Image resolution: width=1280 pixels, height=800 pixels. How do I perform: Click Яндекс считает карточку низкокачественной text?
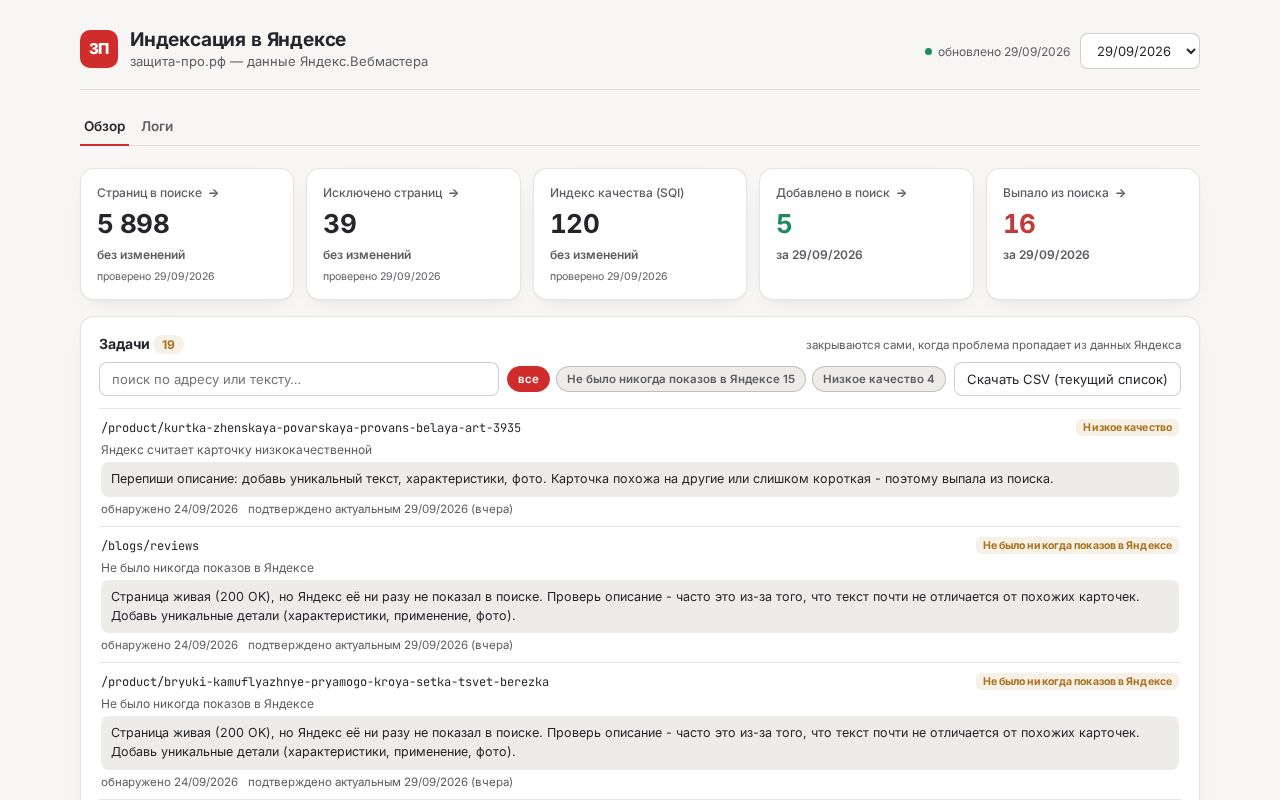(236, 450)
